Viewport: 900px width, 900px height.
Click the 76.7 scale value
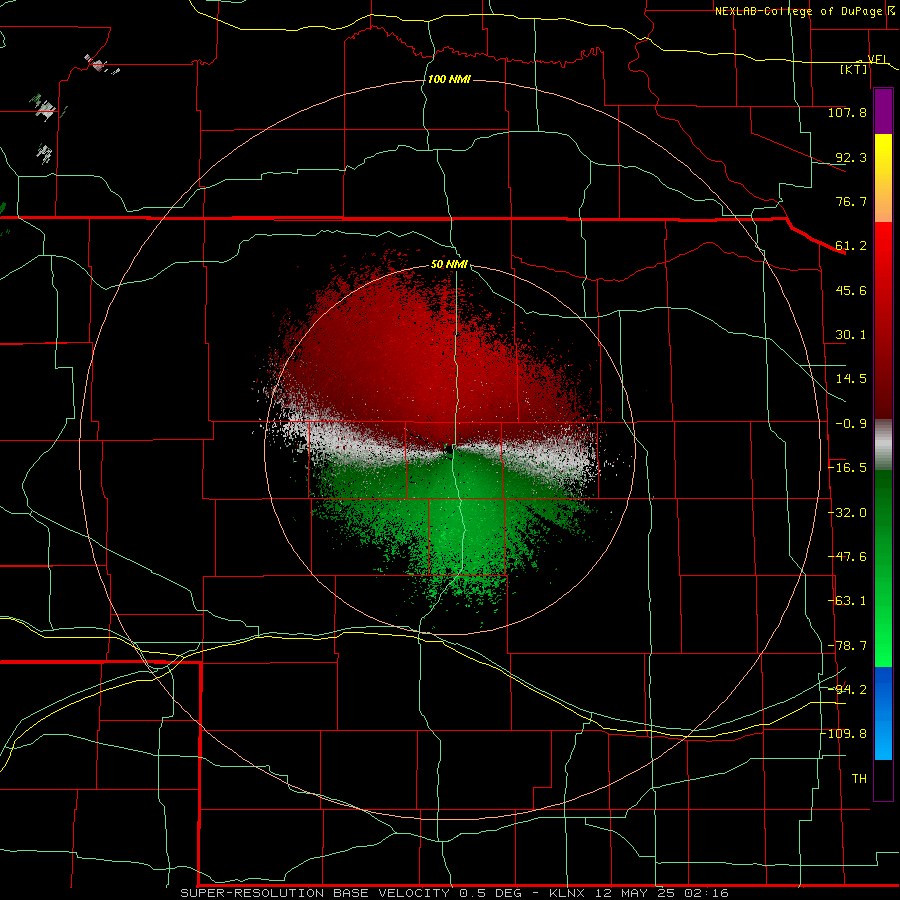851,201
